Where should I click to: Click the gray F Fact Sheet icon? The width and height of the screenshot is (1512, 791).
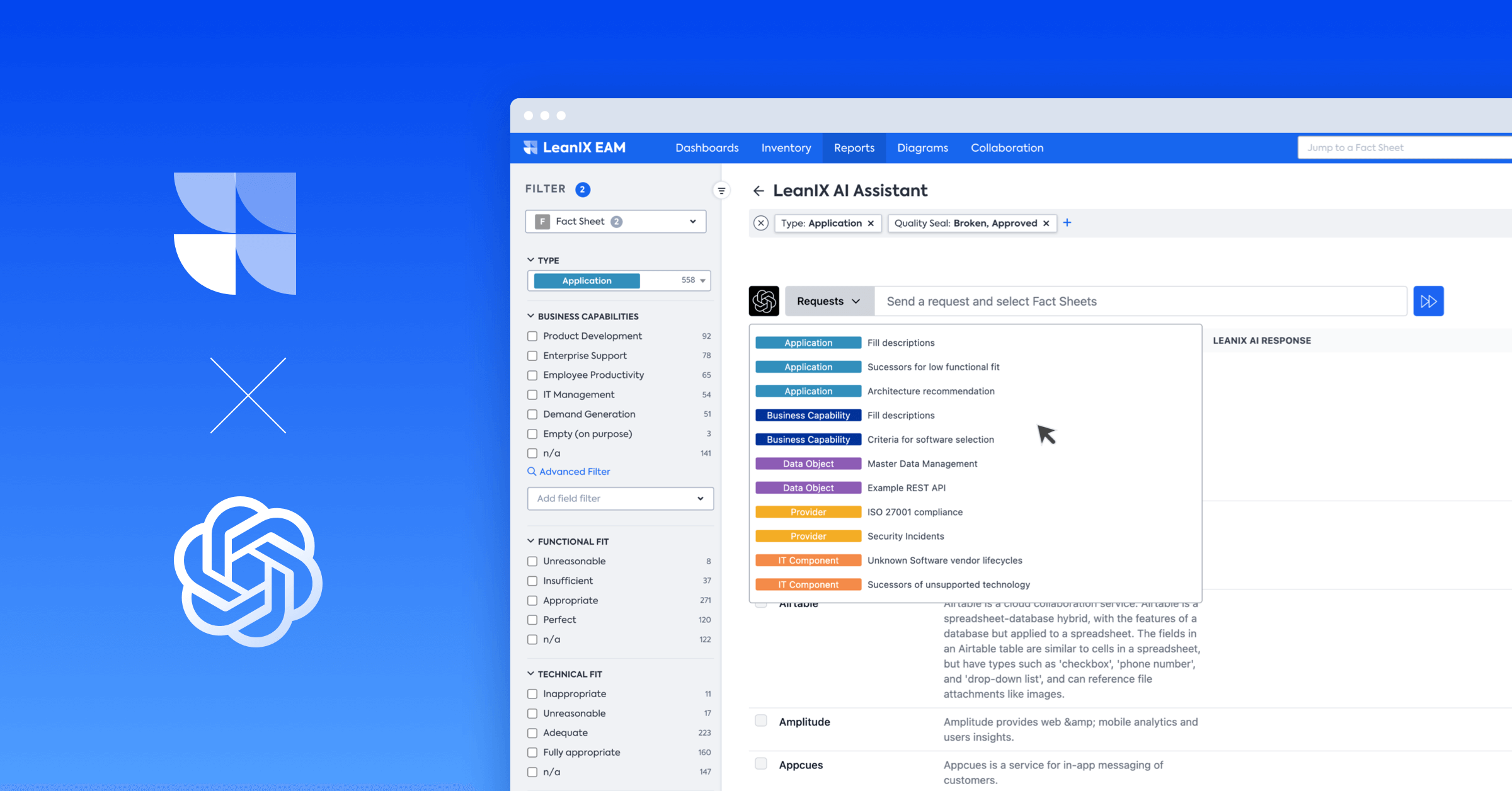(x=541, y=221)
